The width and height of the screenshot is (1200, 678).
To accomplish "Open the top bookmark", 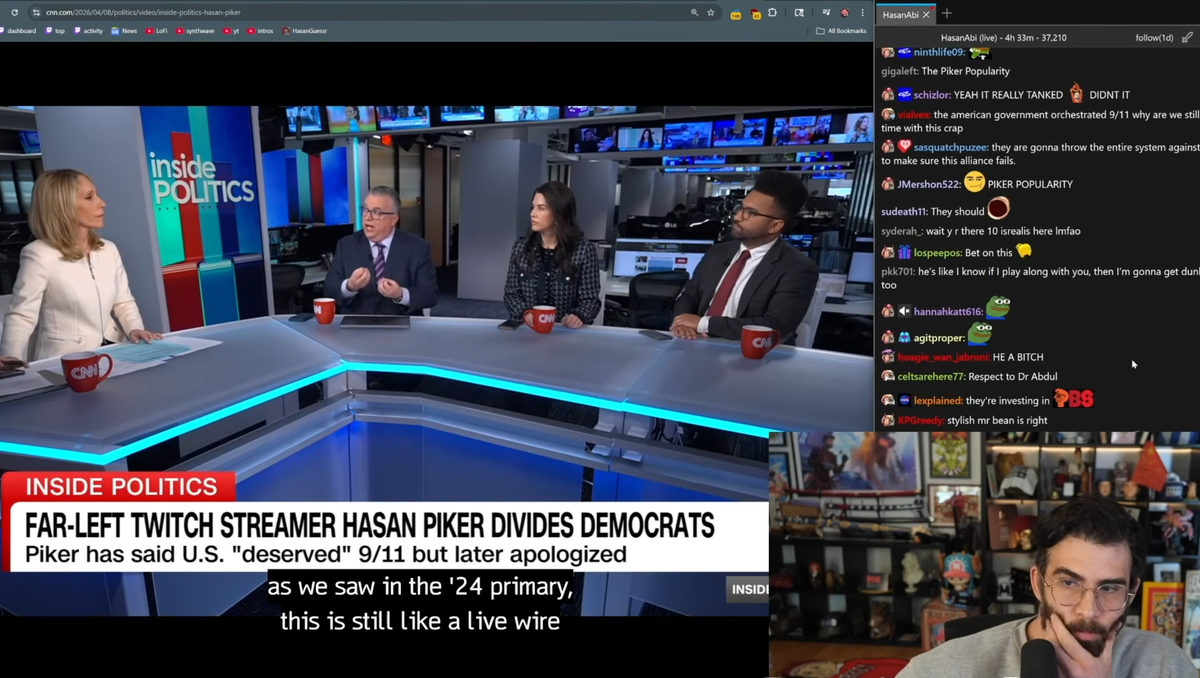I will 55,31.
